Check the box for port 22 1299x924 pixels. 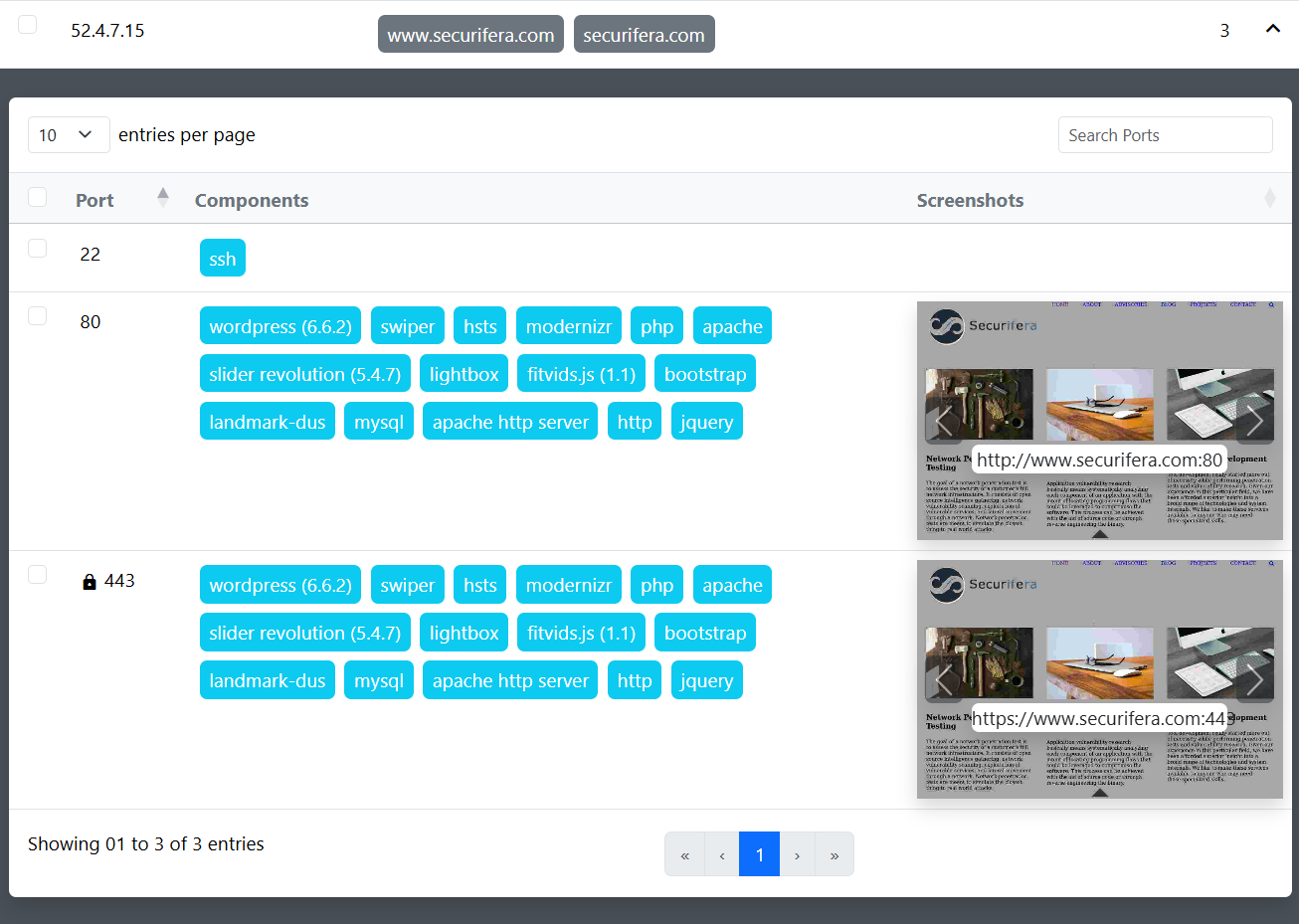point(38,249)
